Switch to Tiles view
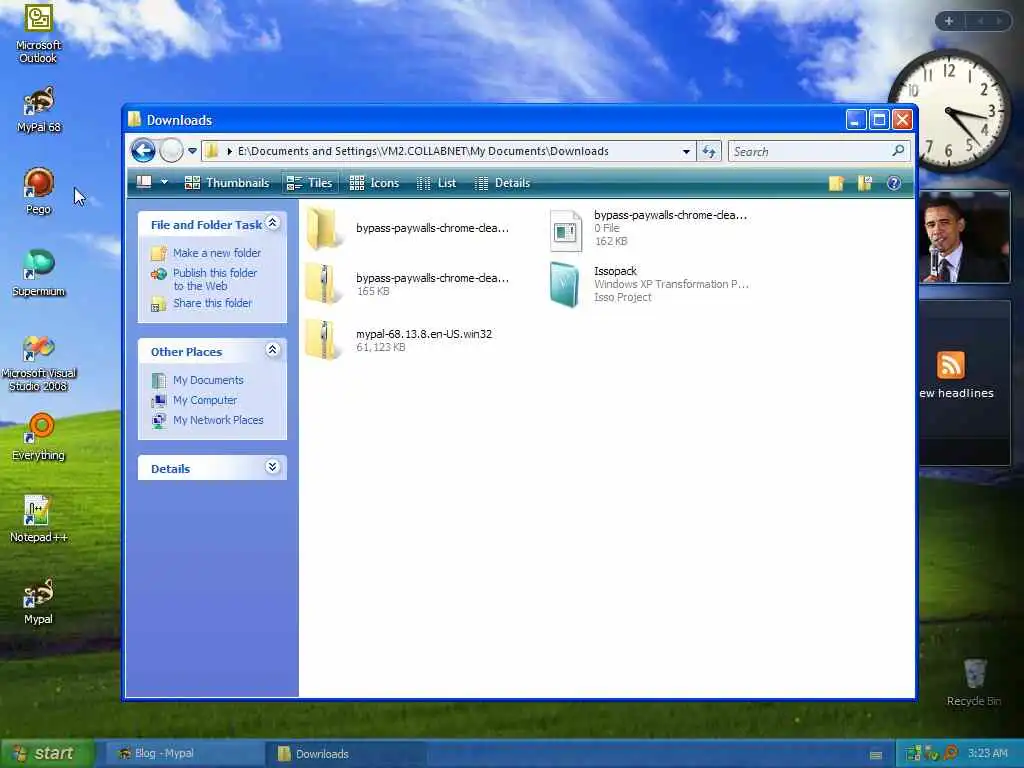The image size is (1024, 768). tap(310, 183)
